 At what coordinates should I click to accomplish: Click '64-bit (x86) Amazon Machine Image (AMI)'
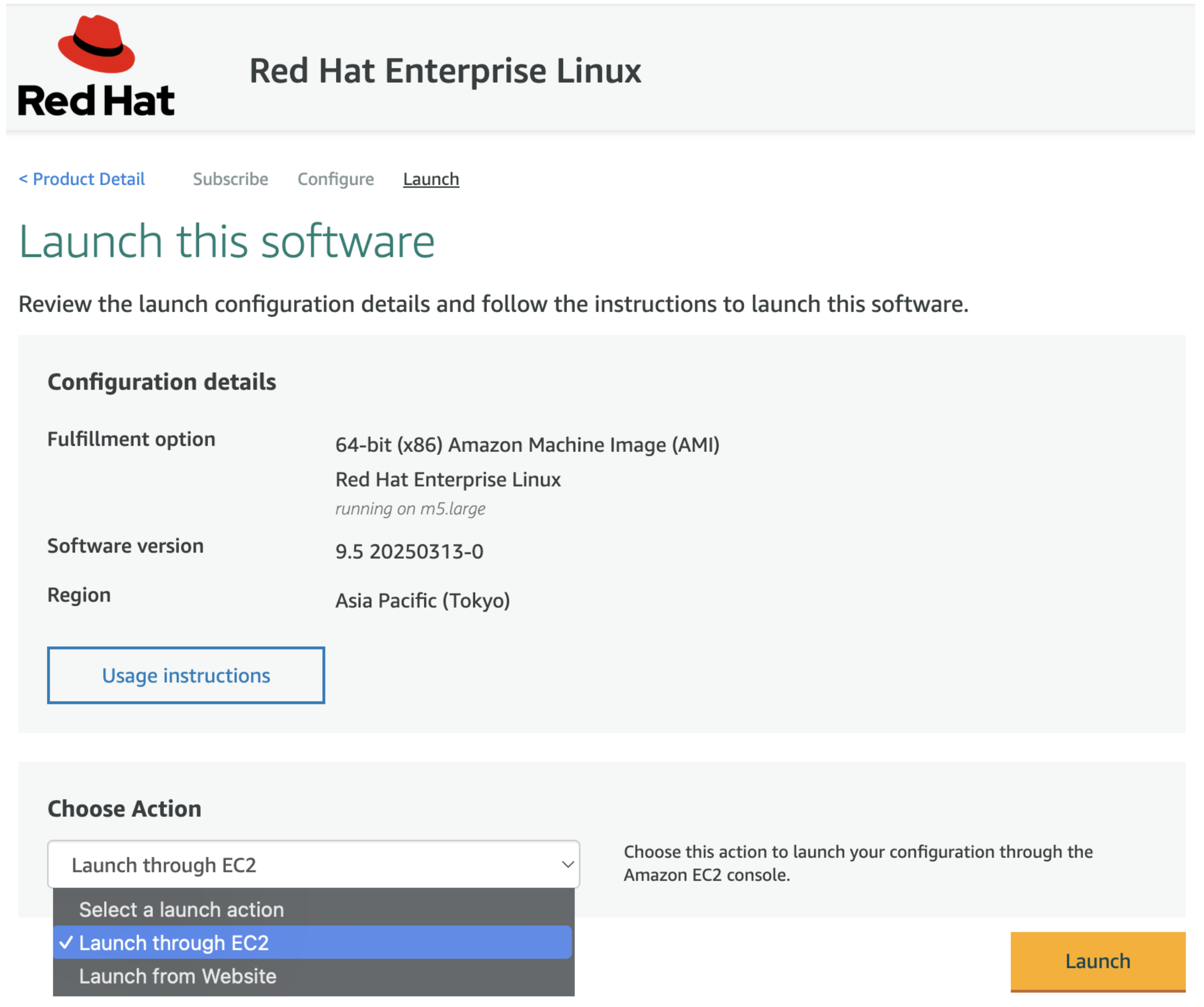pos(527,445)
